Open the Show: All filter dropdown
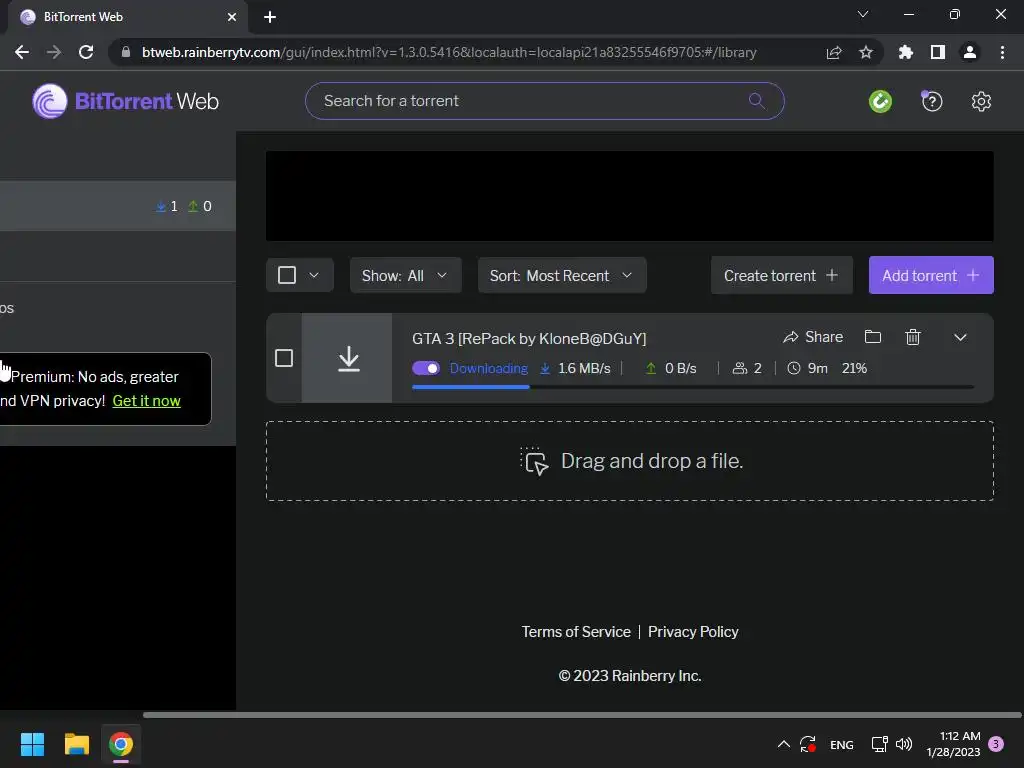The image size is (1024, 768). [406, 275]
